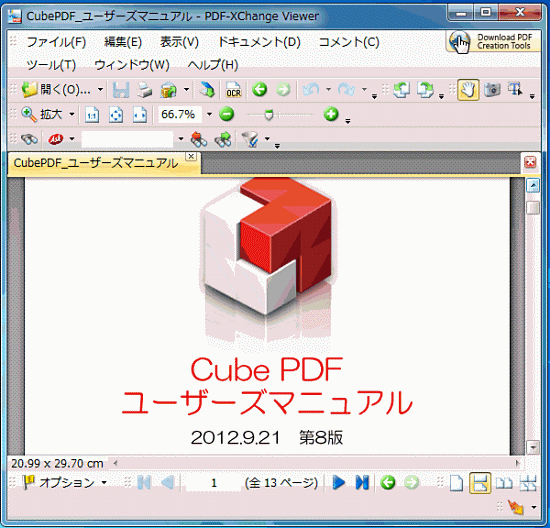Expand the search options funnel dropdown arrow
Image resolution: width=550 pixels, height=528 pixels.
pyautogui.click(x=267, y=139)
